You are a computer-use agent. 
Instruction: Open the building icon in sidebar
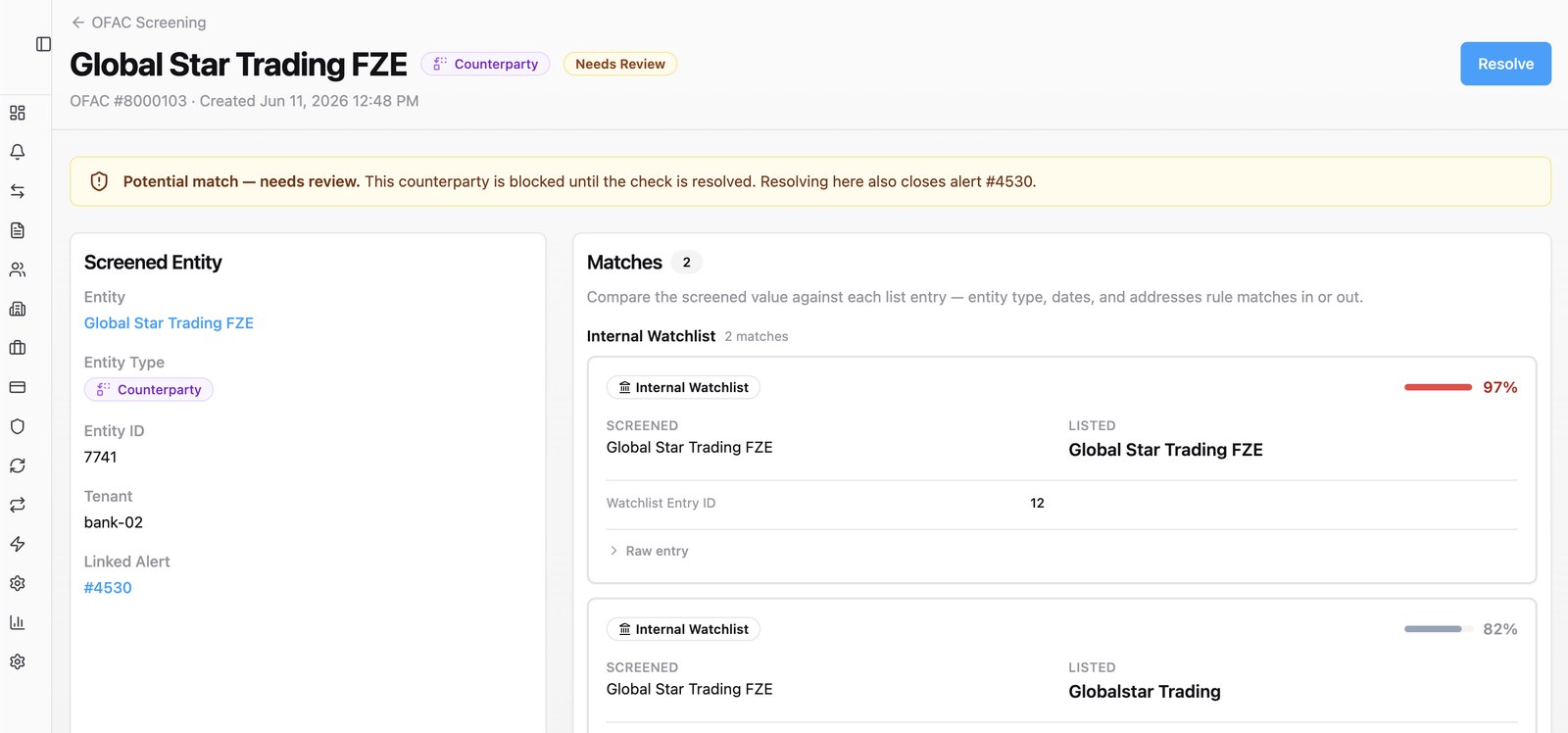click(x=17, y=309)
